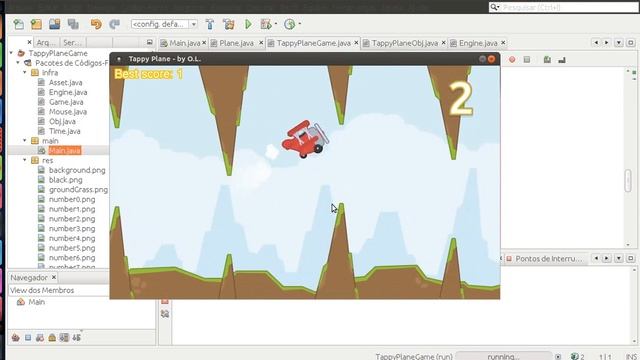The height and width of the screenshot is (360, 640).
Task: Toggle sort by name button in Navigator
Action: tap(76, 337)
